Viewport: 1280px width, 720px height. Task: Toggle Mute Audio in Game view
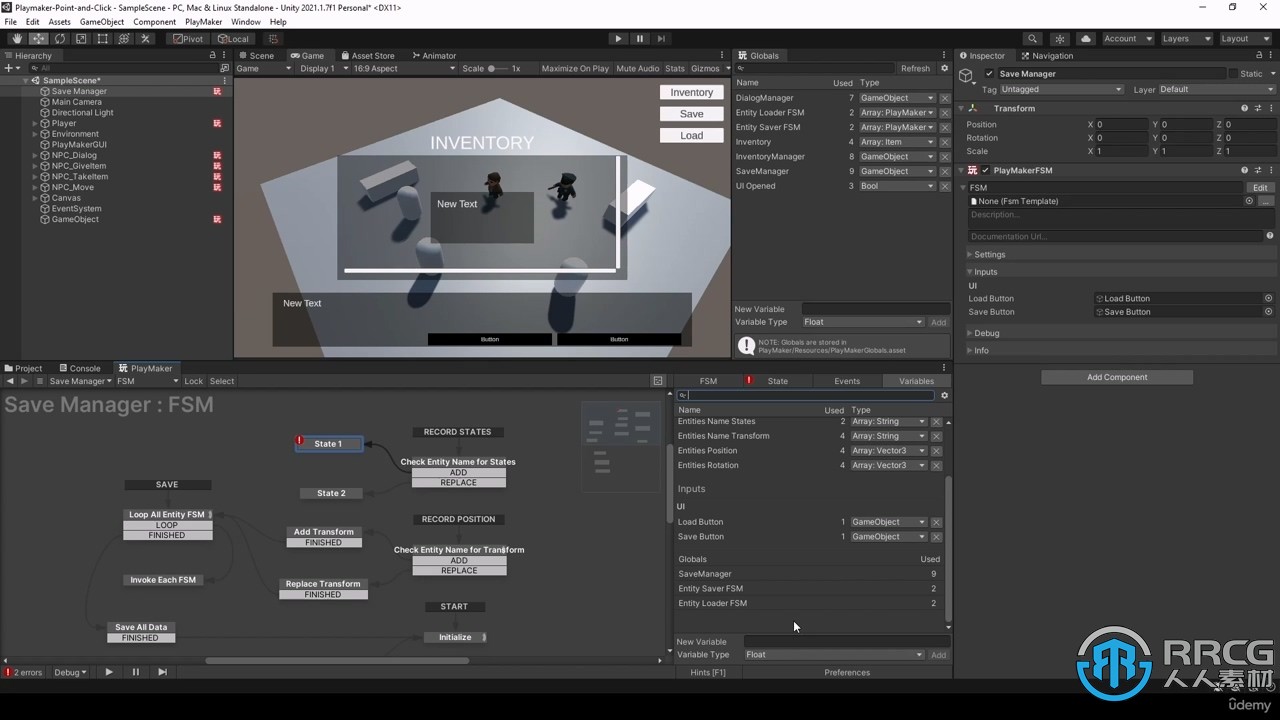pos(638,69)
